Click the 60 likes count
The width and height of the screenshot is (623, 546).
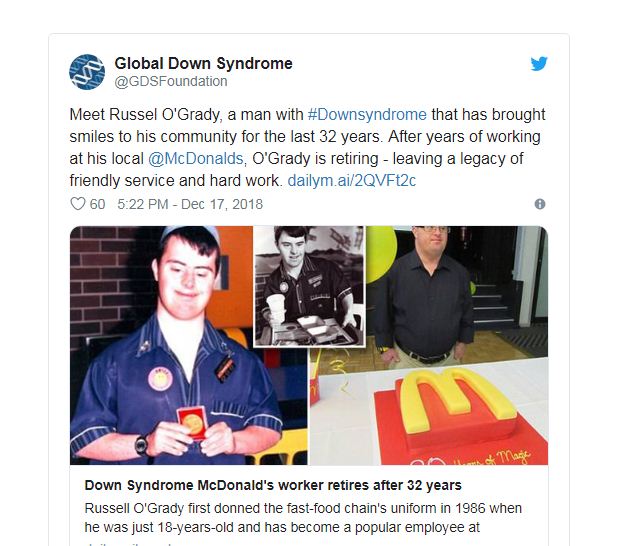pos(97,204)
